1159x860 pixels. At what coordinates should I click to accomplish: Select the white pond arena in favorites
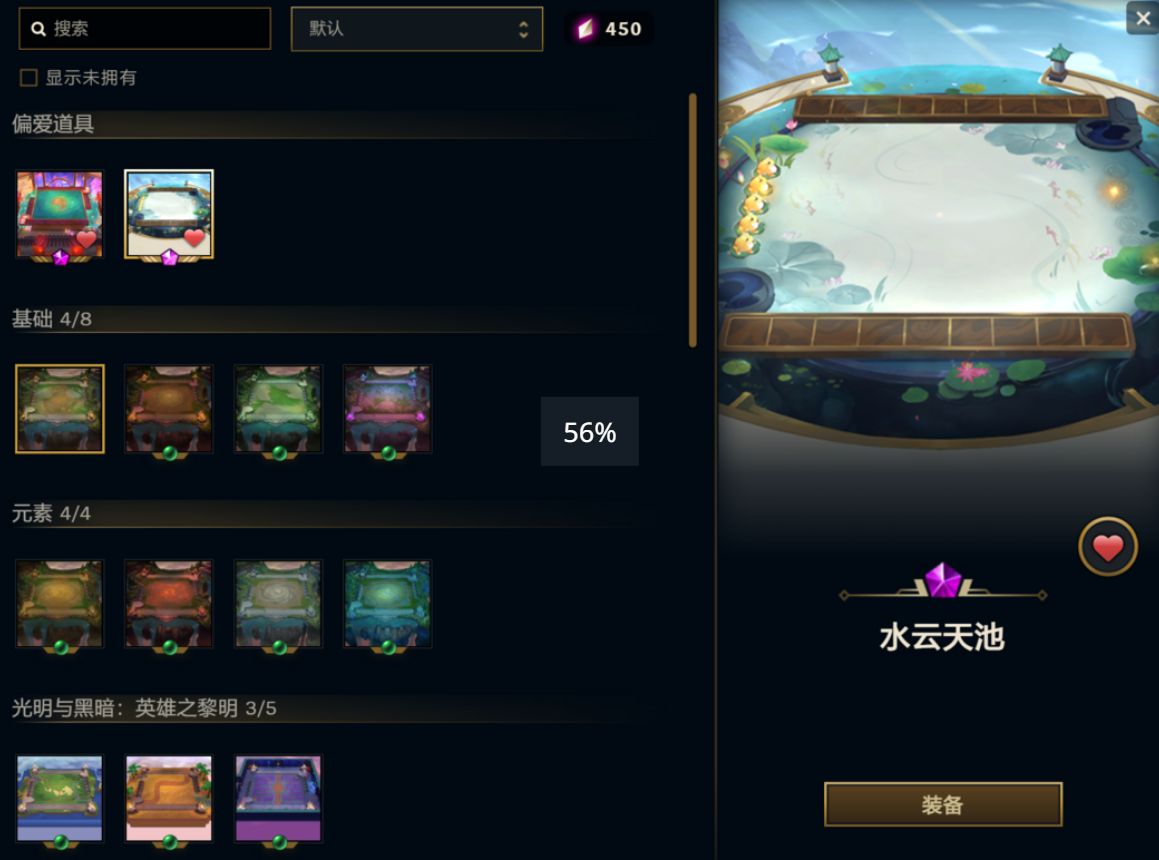tap(169, 214)
